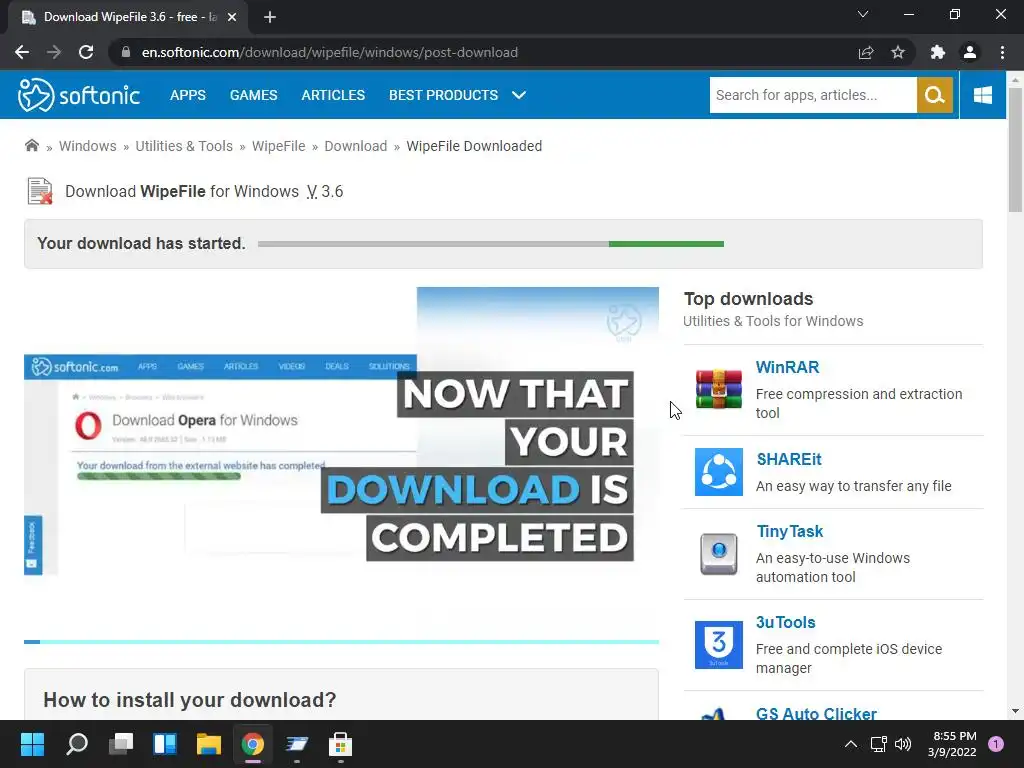Screen dimensions: 1024x768
Task: Select the Download WipeFile 3.6 browser tab
Action: (127, 17)
